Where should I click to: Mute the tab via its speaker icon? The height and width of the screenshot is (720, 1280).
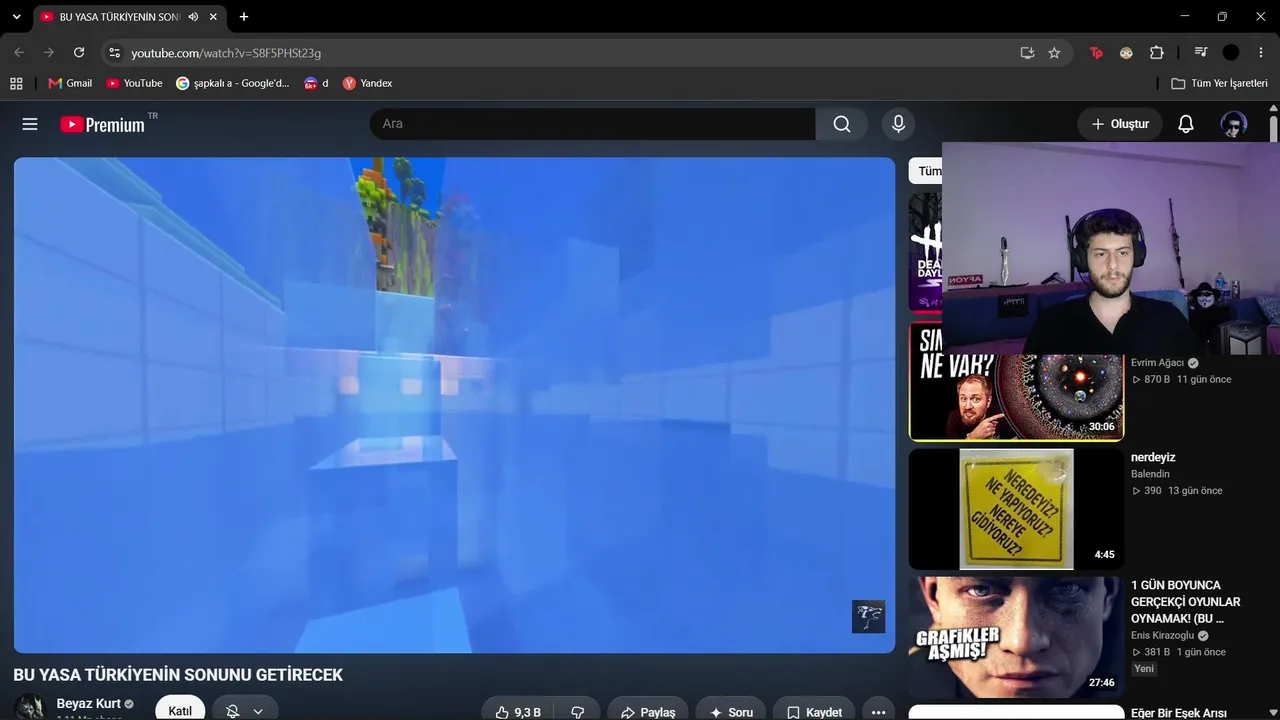click(193, 17)
